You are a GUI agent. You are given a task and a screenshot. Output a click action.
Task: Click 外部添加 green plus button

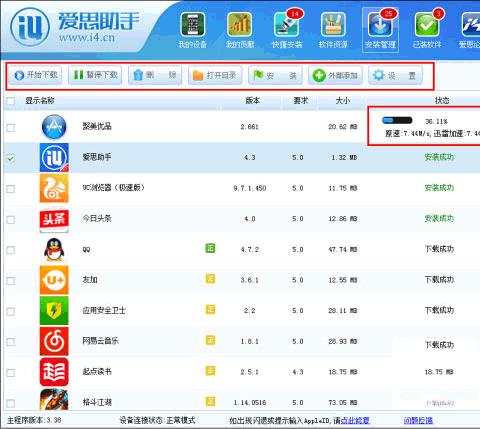pos(335,75)
